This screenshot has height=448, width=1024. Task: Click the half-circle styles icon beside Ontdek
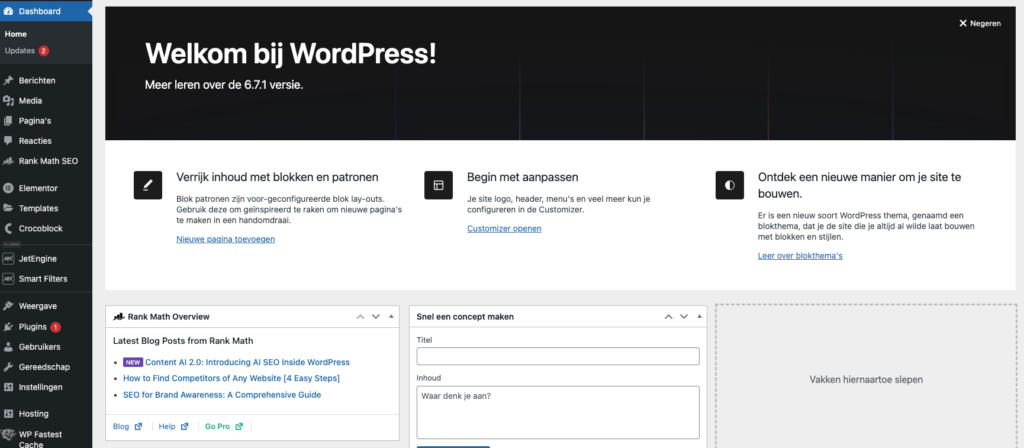click(x=729, y=185)
